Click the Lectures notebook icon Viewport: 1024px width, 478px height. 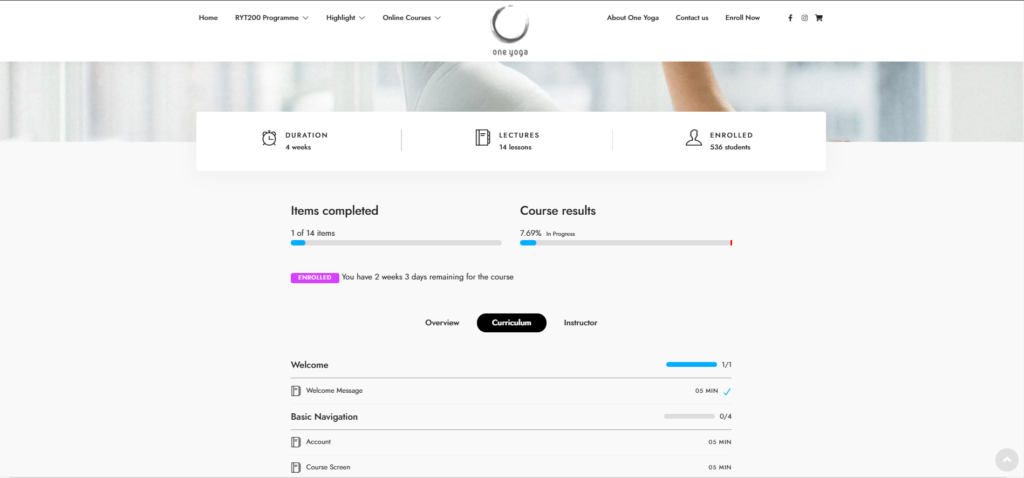click(x=483, y=138)
